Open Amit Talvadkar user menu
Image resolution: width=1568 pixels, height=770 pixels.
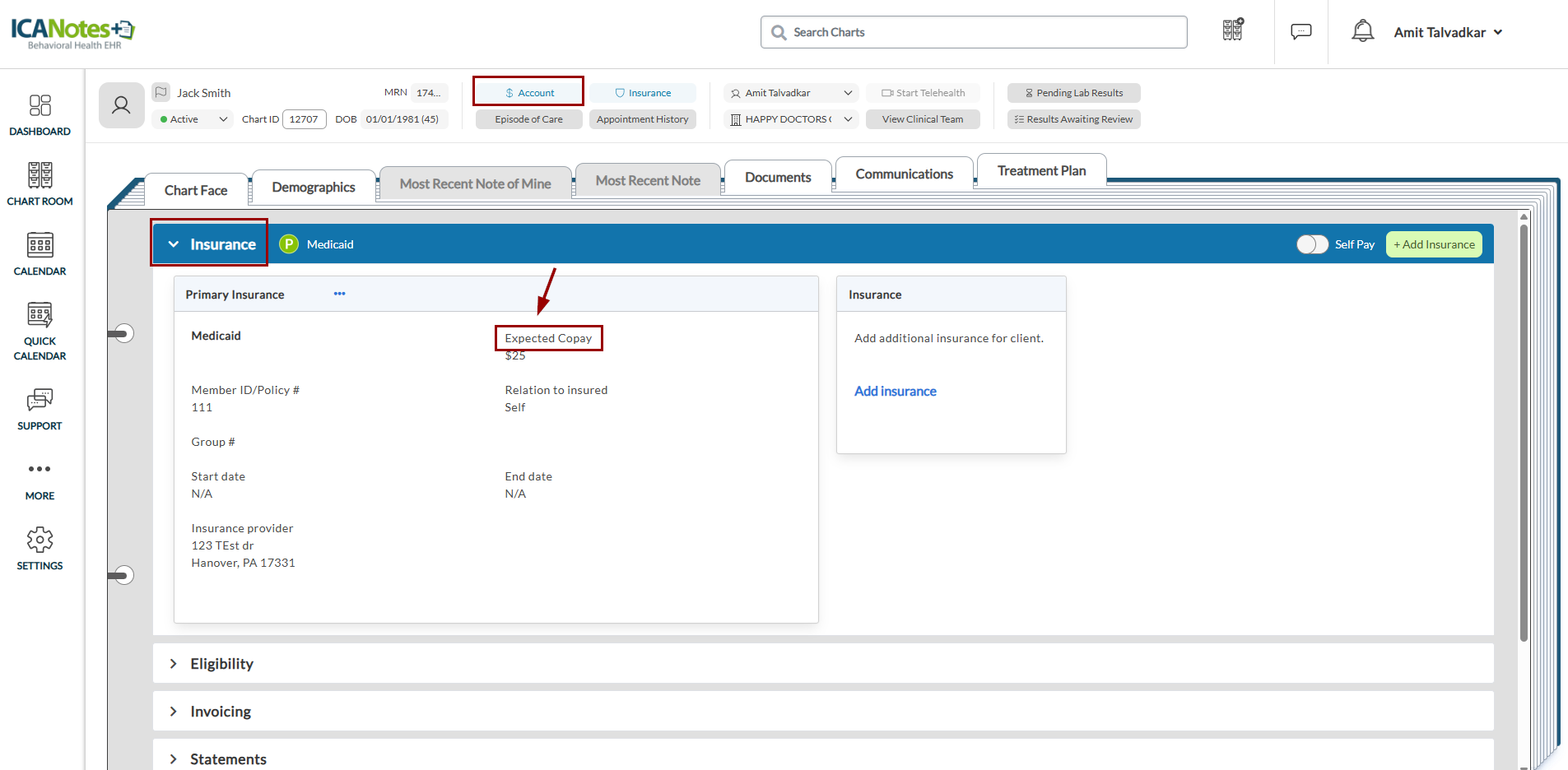1448,32
